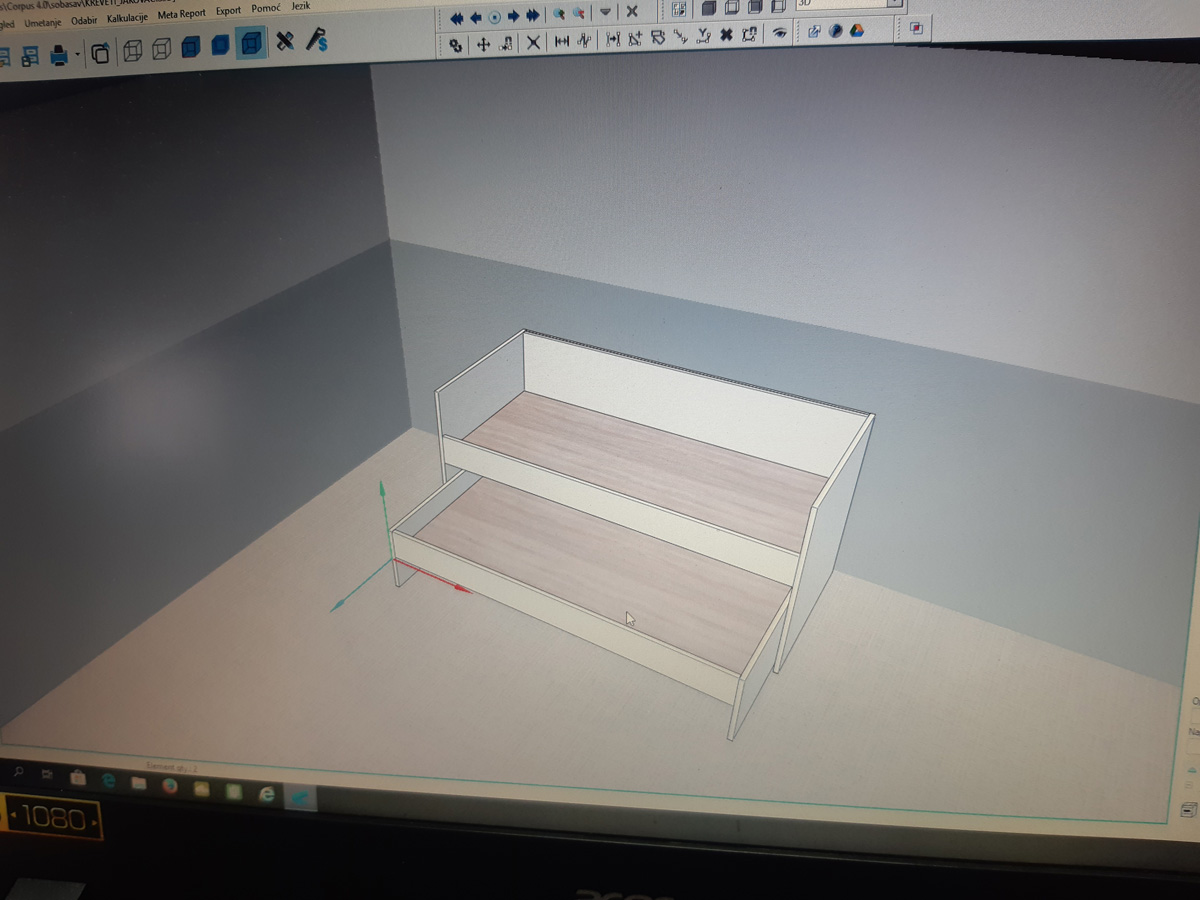The image size is (1200, 900).
Task: Click the export arrow square icon
Action: pos(814,32)
